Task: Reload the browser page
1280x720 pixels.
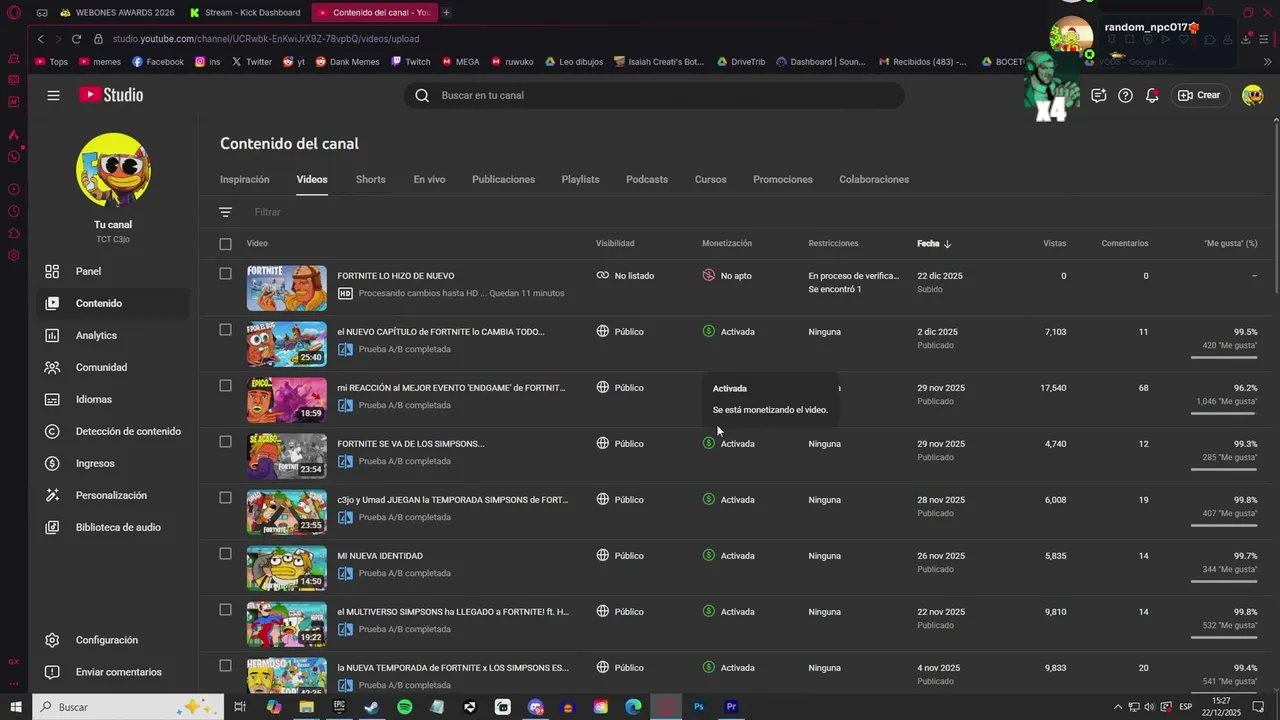Action: [x=76, y=39]
